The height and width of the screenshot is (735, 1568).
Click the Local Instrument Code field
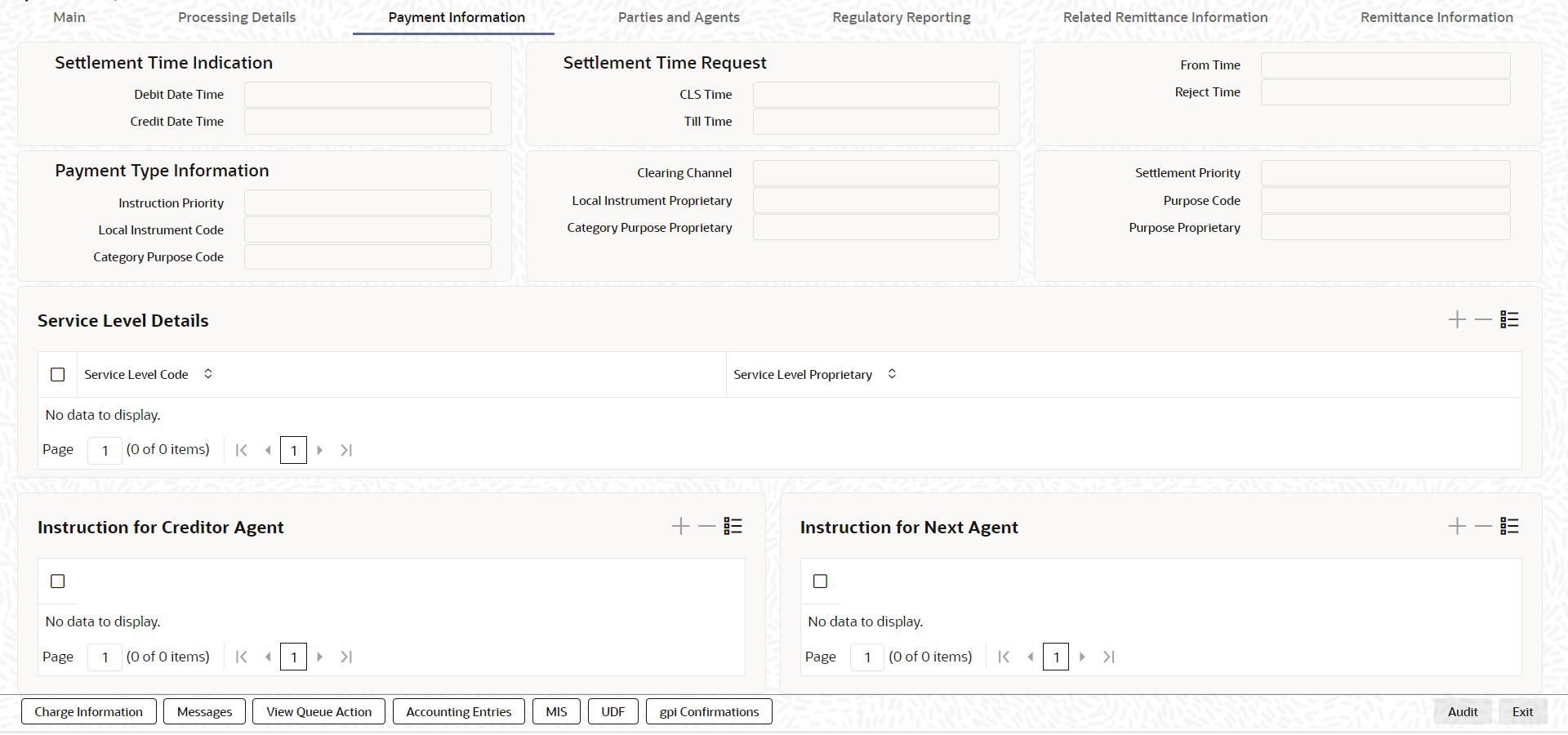[x=367, y=229]
